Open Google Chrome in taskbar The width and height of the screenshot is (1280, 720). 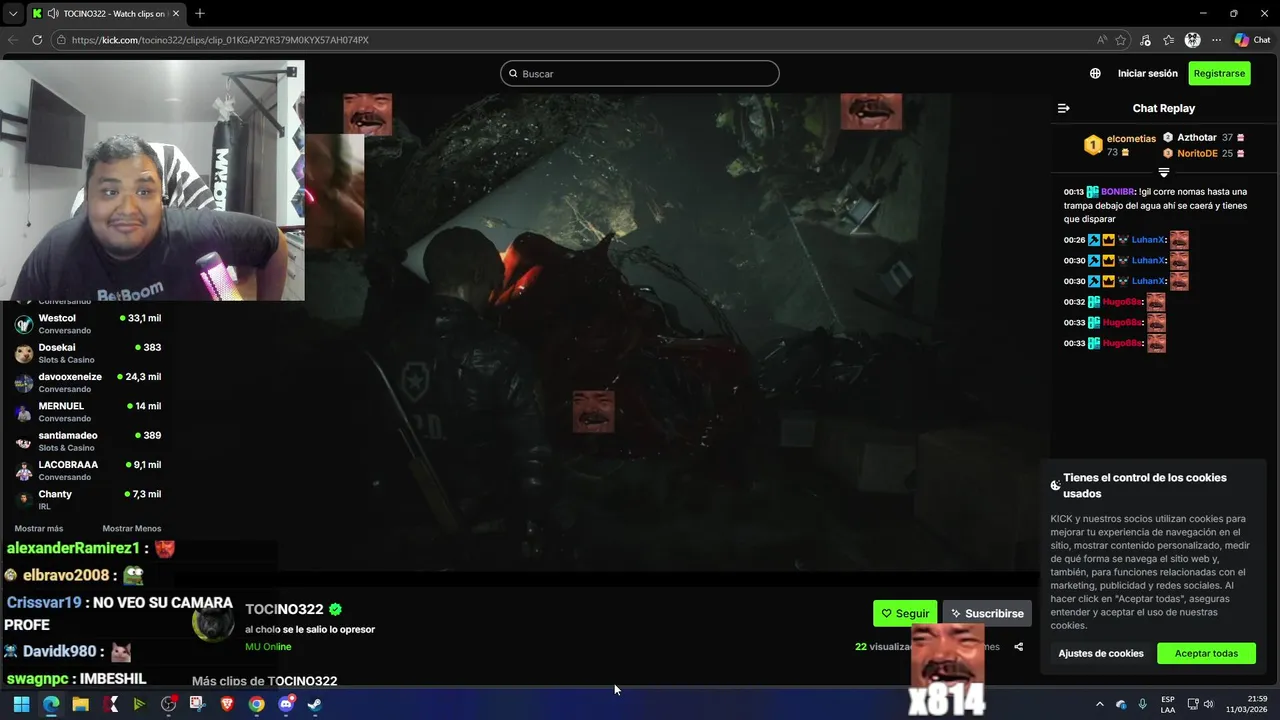(x=257, y=704)
